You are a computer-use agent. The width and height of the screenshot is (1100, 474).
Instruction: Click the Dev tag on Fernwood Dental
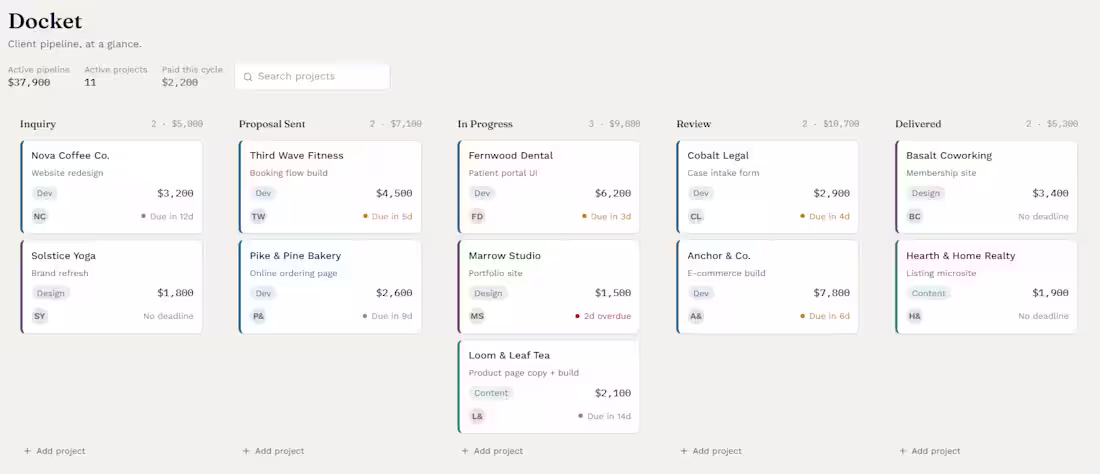[482, 193]
